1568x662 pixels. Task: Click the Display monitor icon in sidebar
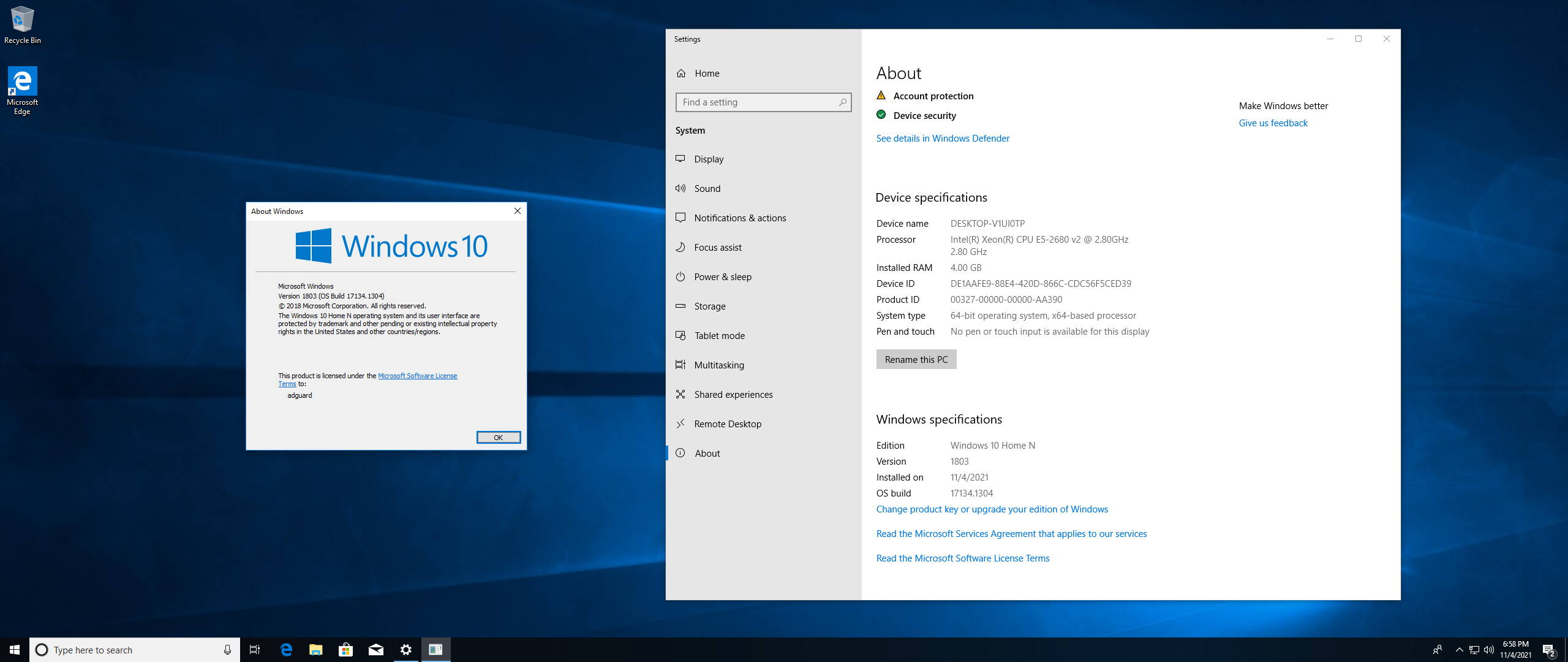[x=680, y=159]
